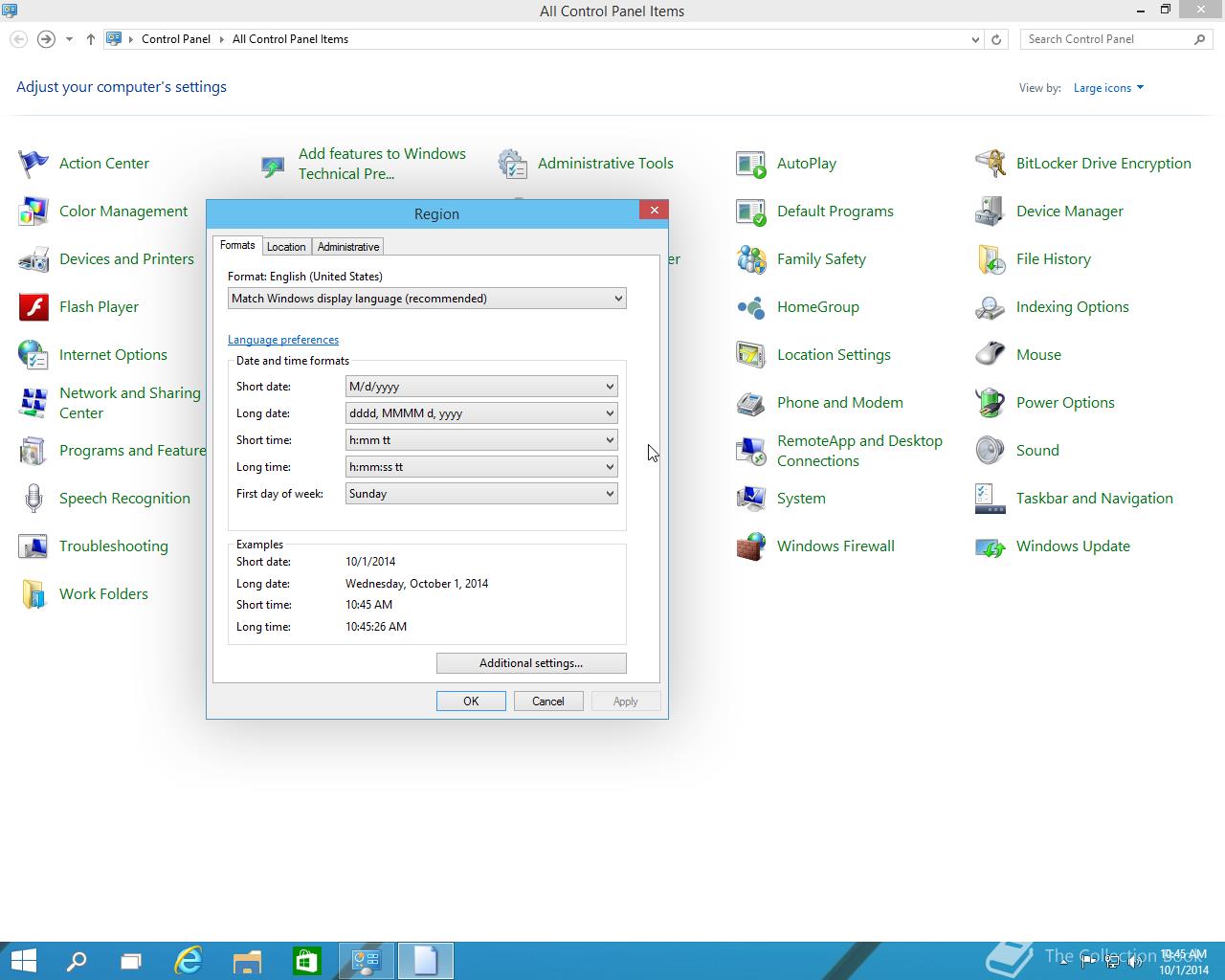Open Administrative Tools gear icon
Image resolution: width=1225 pixels, height=980 pixels.
(x=512, y=164)
